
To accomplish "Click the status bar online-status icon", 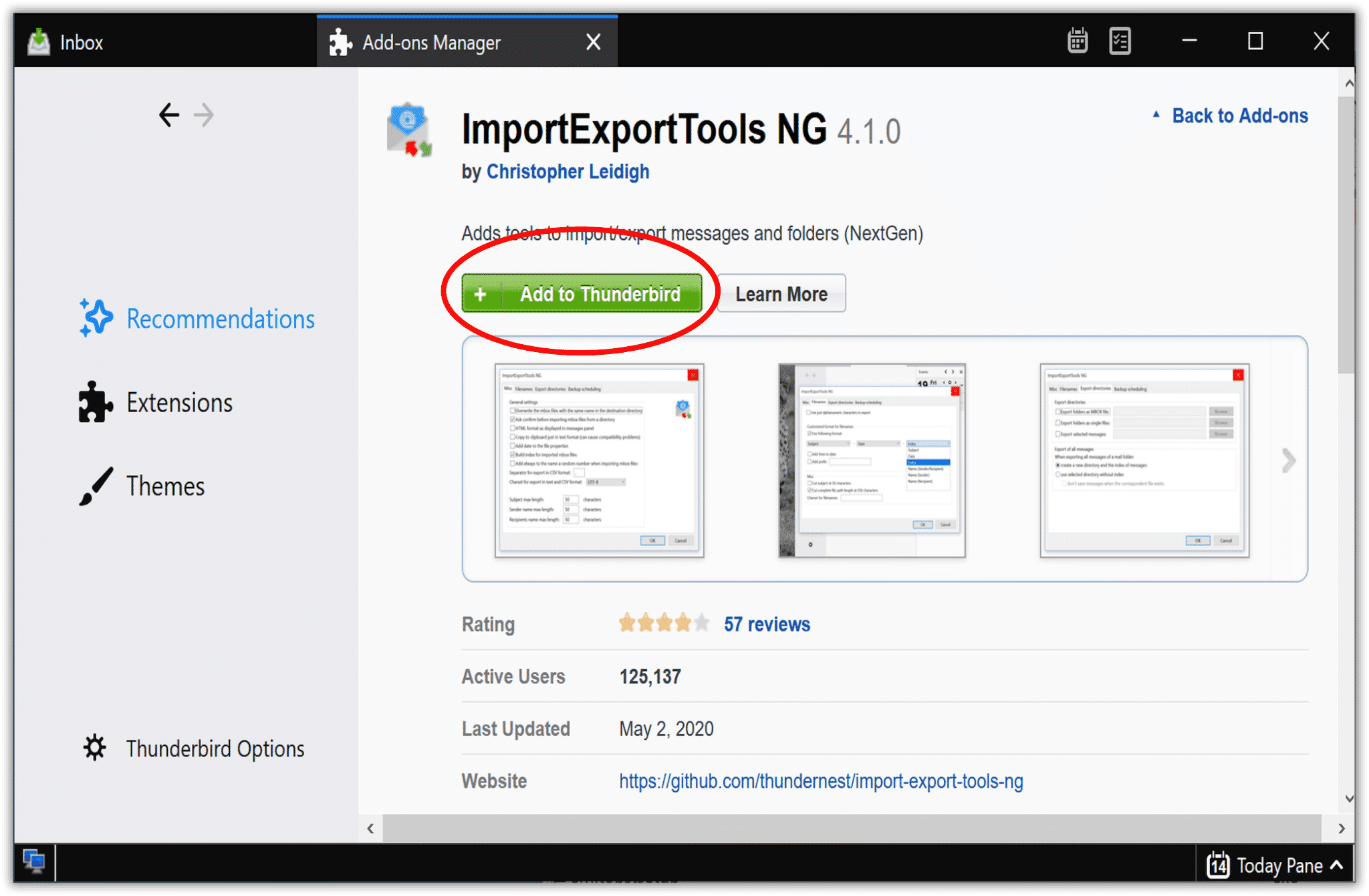I will [34, 861].
